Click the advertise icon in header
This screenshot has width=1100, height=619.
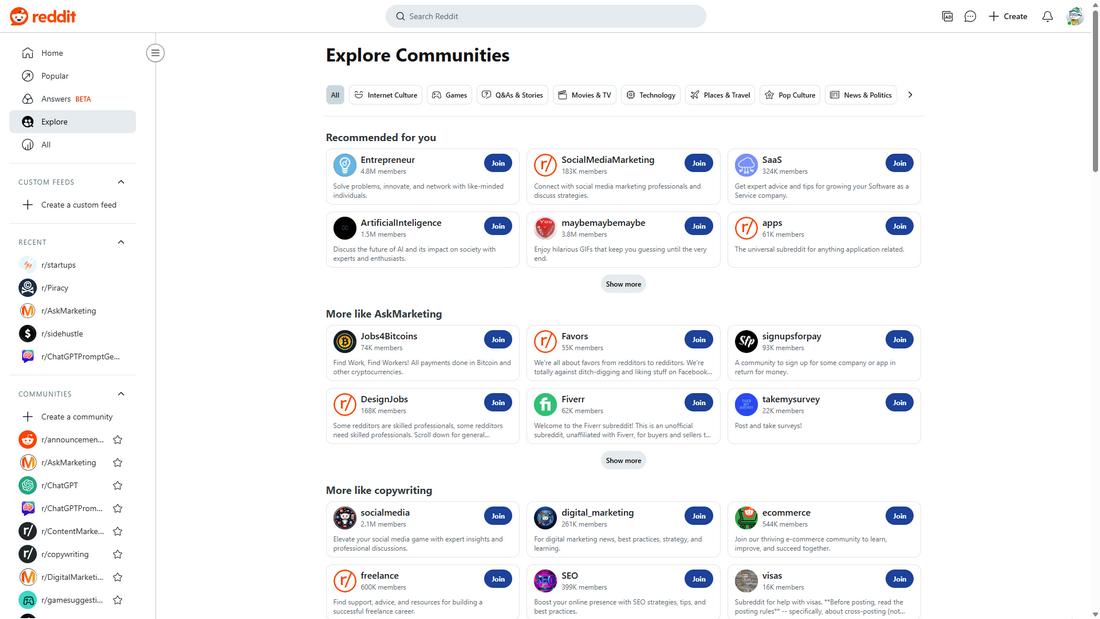(947, 16)
